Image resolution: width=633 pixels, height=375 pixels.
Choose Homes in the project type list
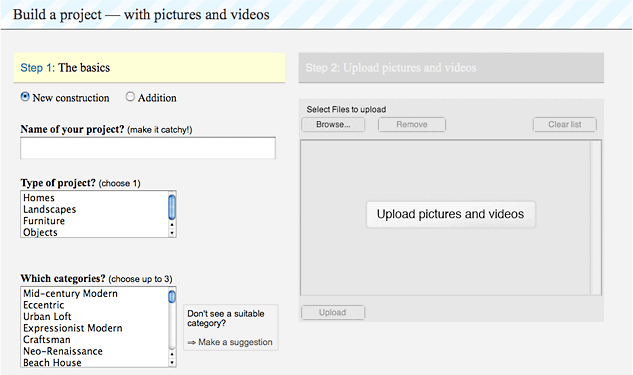point(94,198)
